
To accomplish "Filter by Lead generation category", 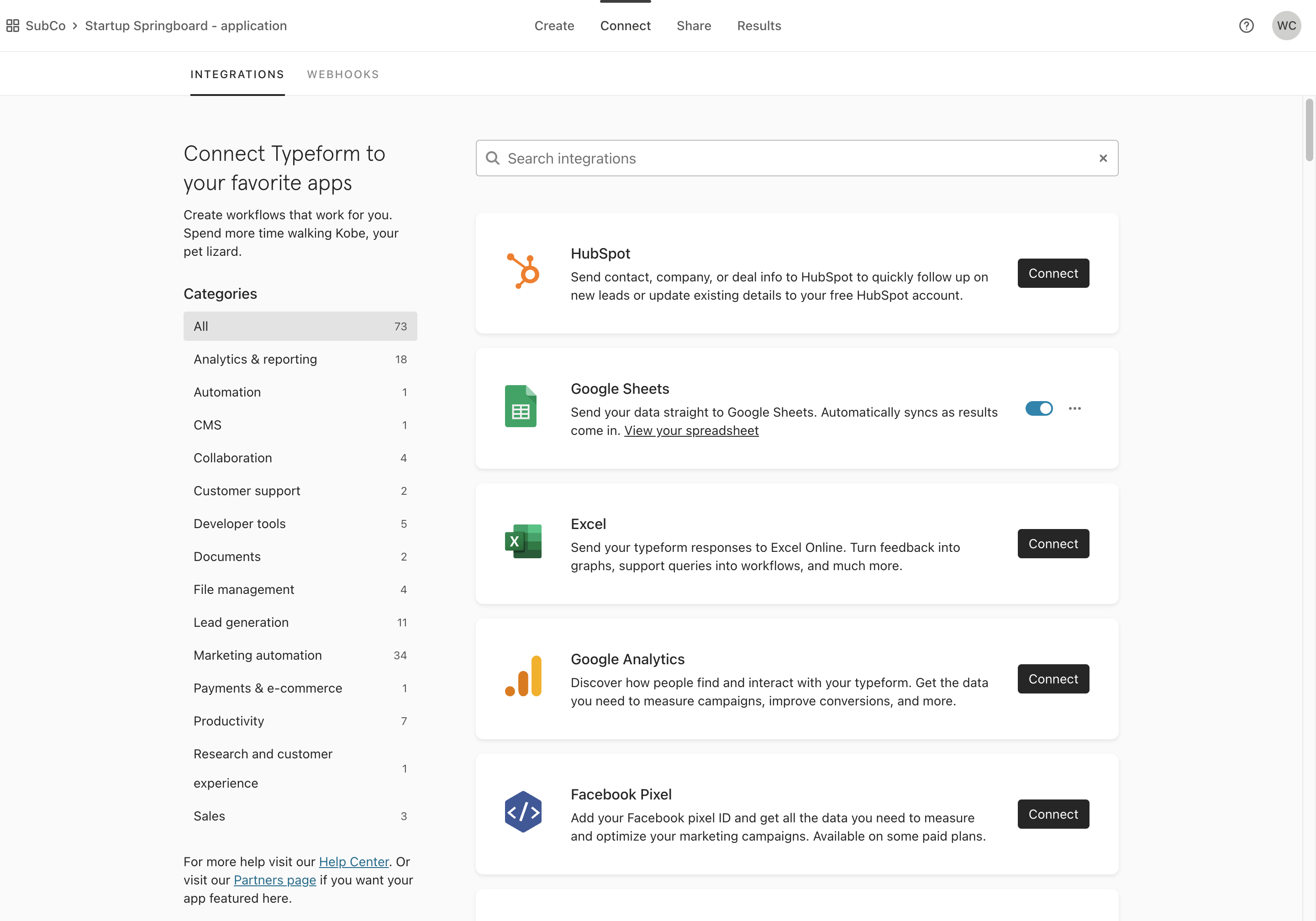I will 300,622.
